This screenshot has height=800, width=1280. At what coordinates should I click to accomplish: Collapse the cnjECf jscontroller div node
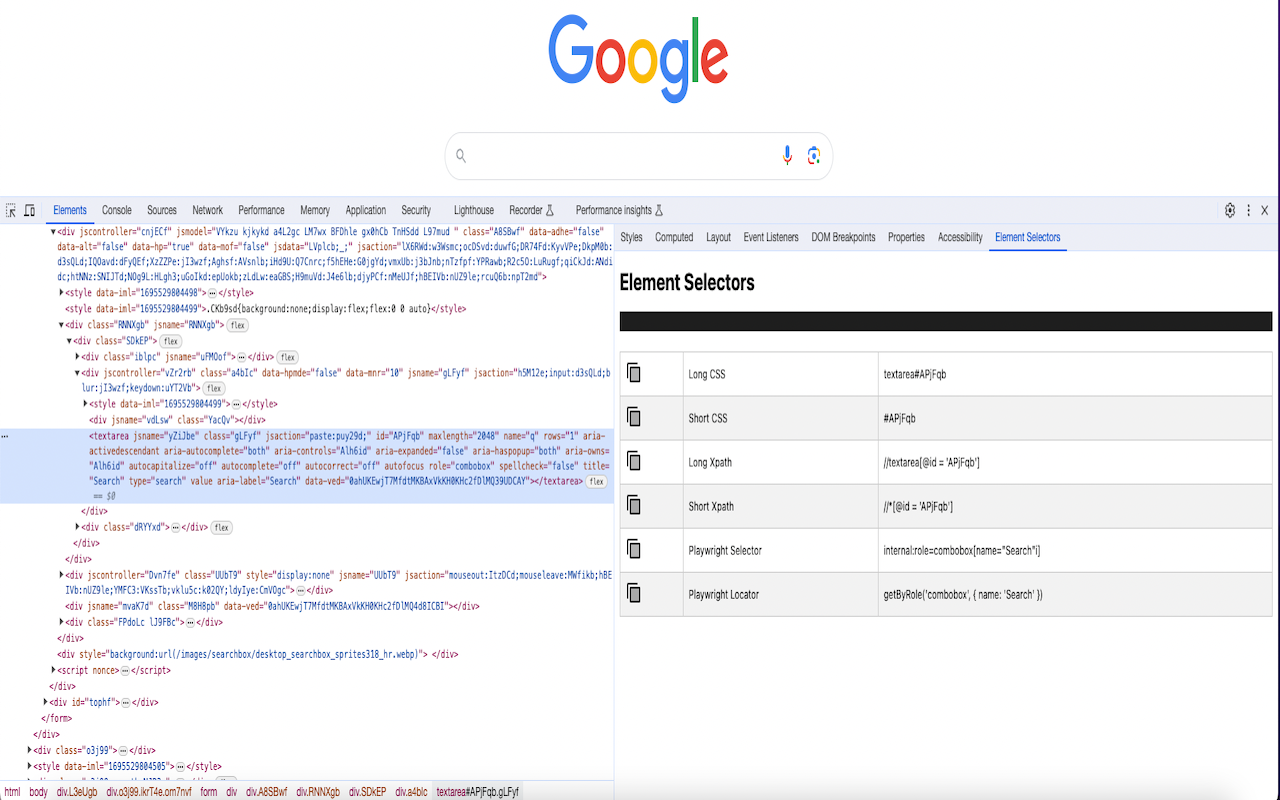click(53, 232)
